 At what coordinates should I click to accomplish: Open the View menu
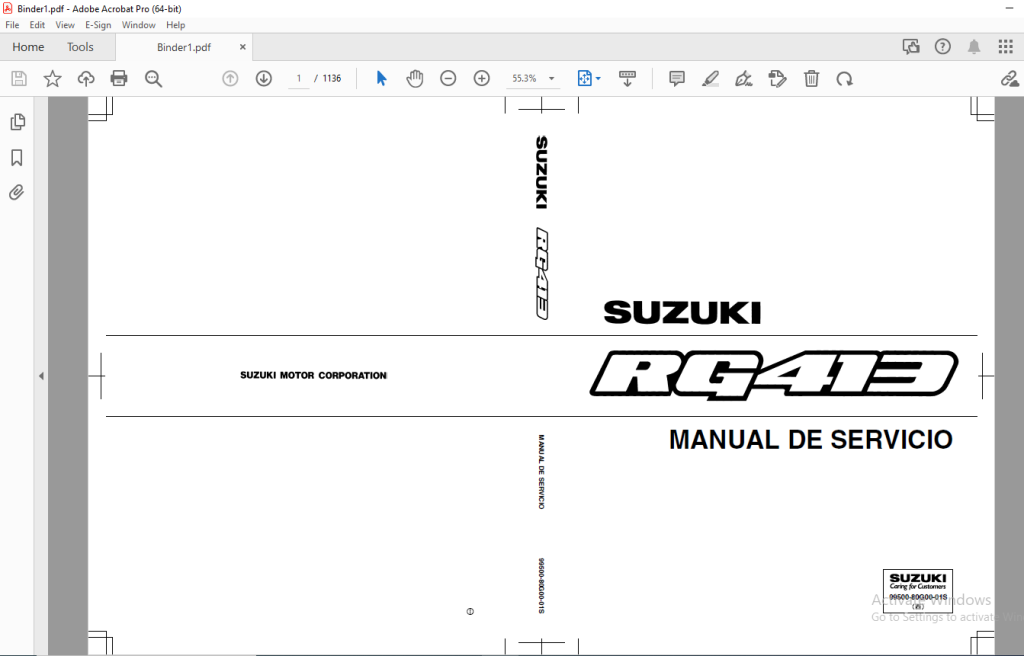(65, 25)
